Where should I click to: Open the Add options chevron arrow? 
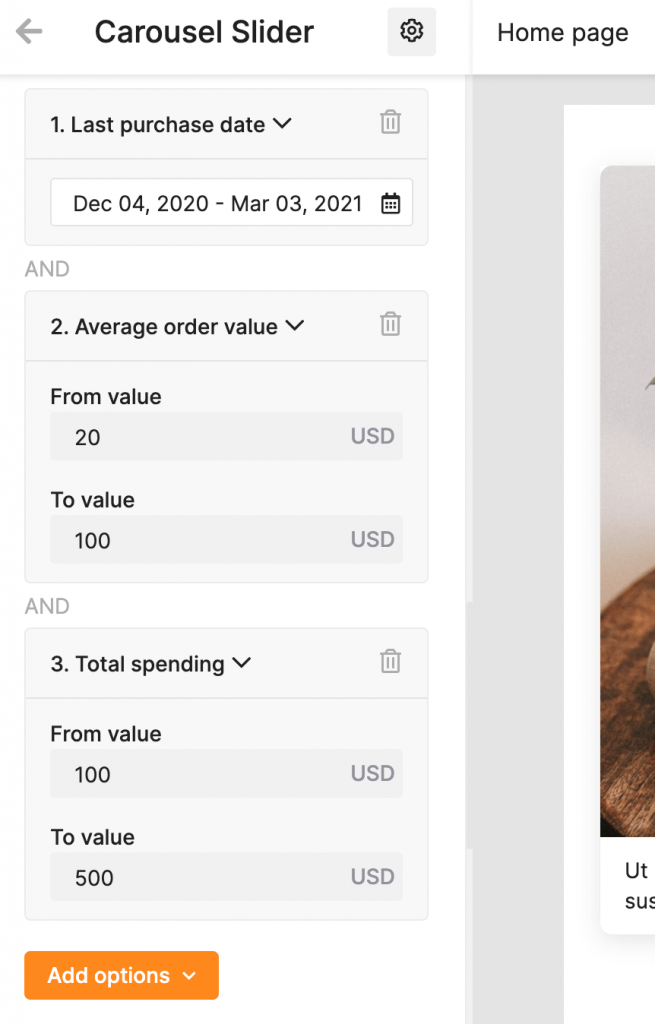click(x=189, y=976)
